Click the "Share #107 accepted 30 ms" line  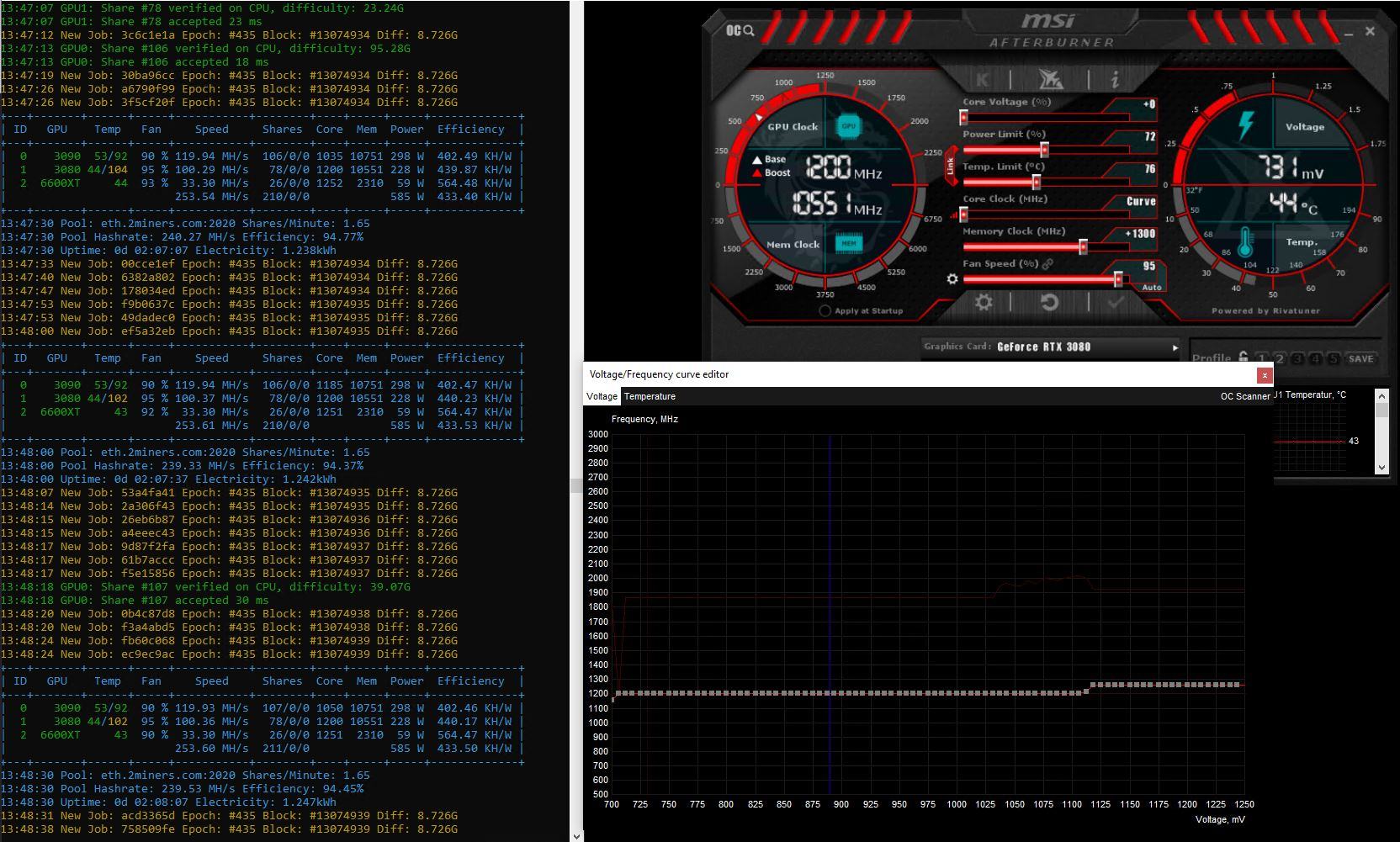pos(135,600)
